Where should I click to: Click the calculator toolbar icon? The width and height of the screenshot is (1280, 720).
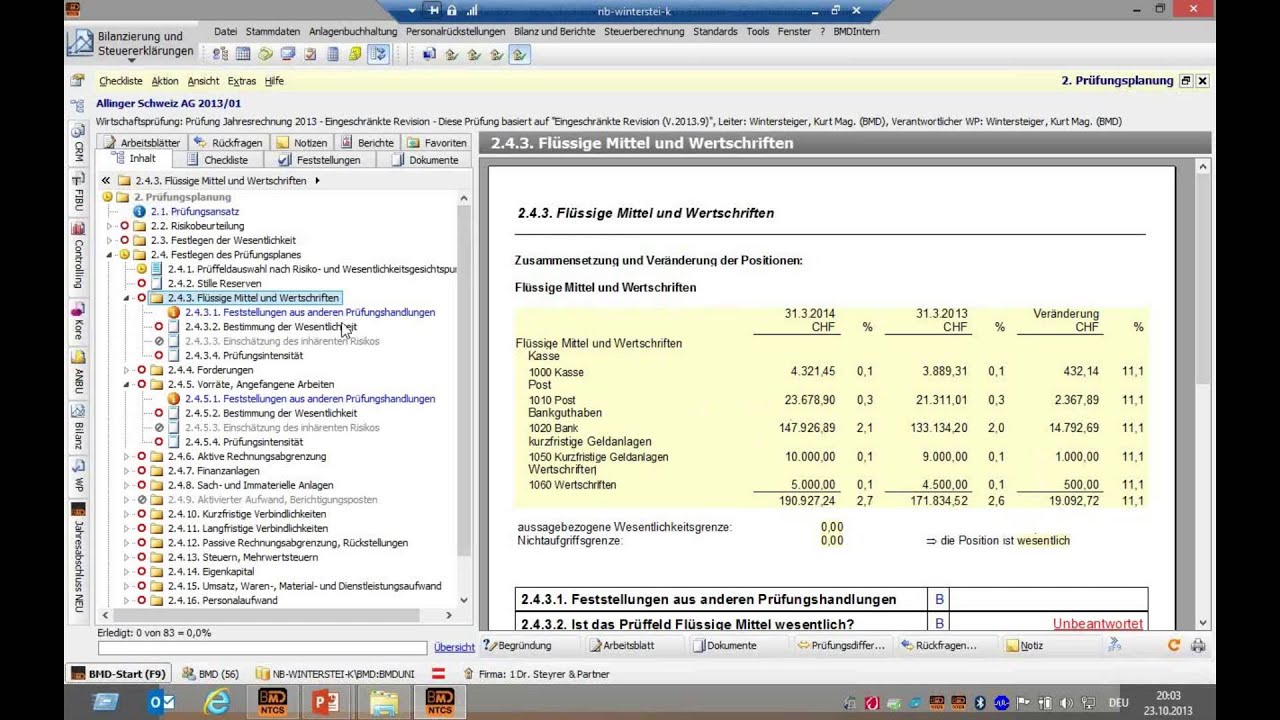pyautogui.click(x=332, y=54)
